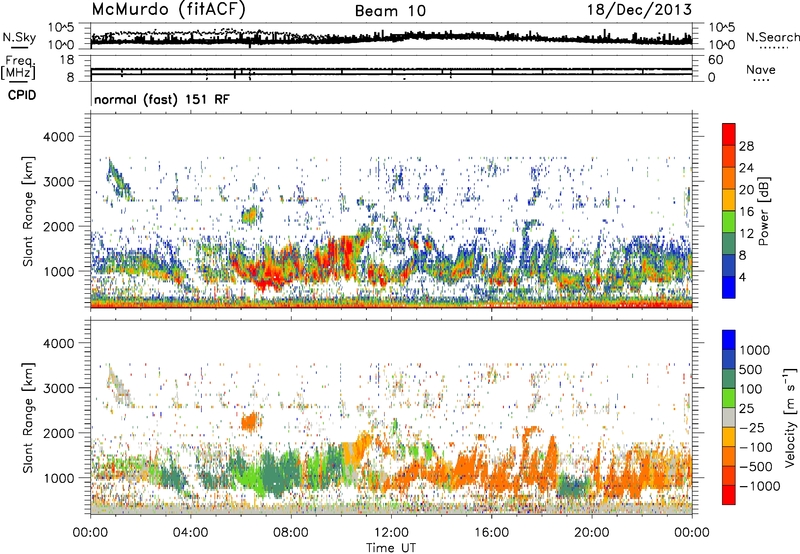This screenshot has height=554, width=800.
Task: Click the solid line sample under N.Sky
Action: click(x=19, y=47)
